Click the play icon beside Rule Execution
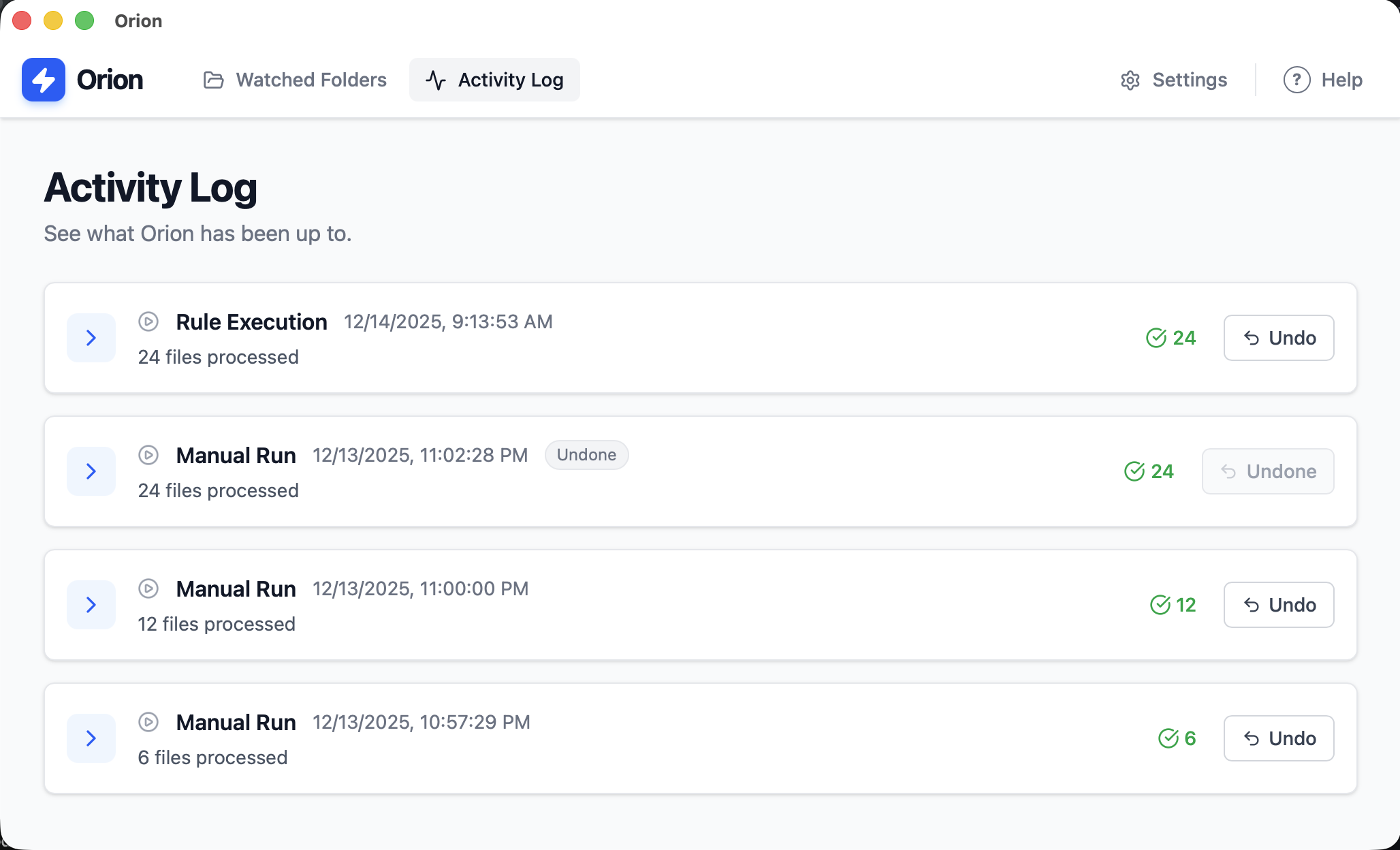The height and width of the screenshot is (850, 1400). point(149,321)
